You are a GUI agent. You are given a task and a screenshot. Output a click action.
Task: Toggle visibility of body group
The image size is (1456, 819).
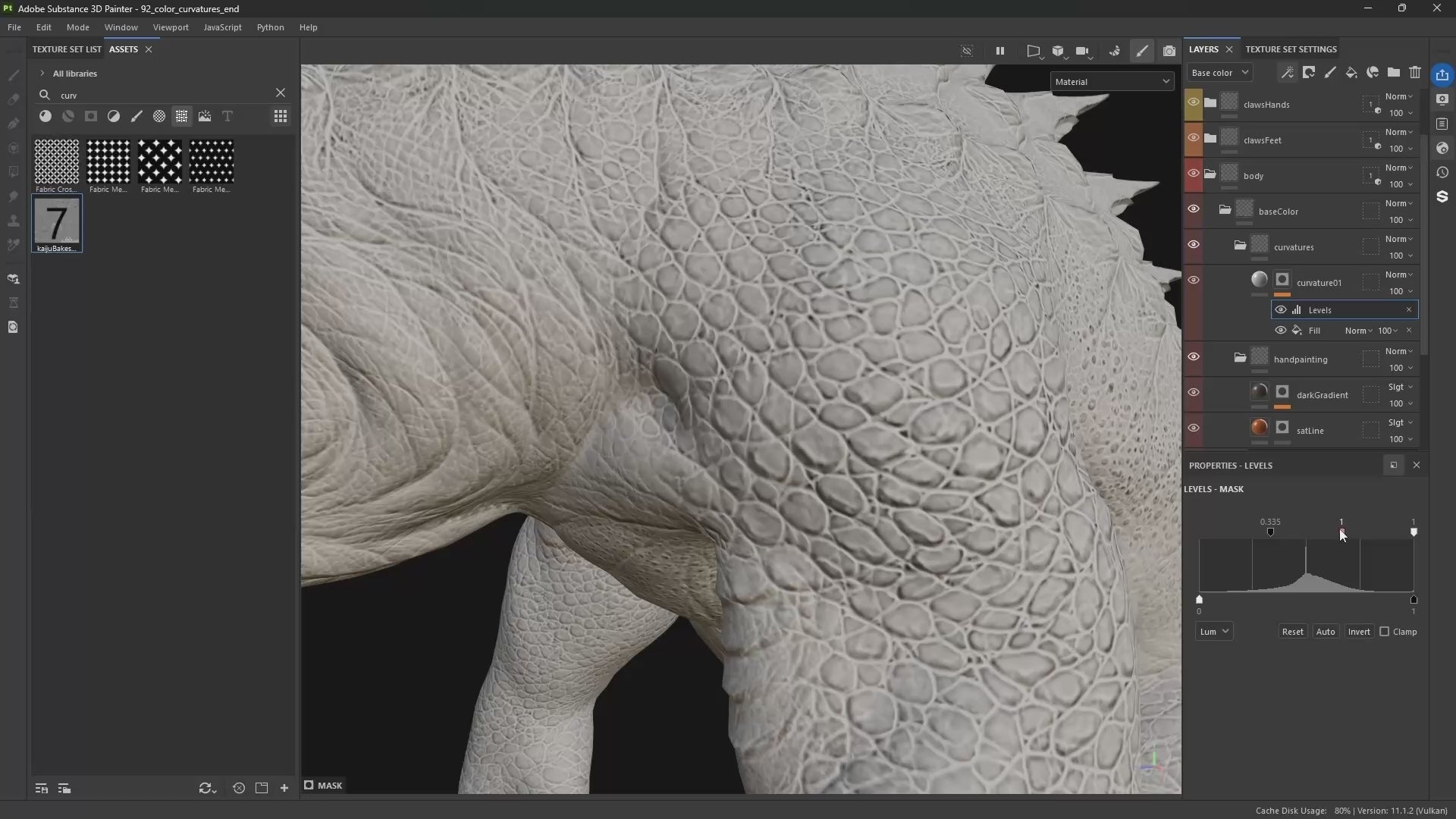[x=1194, y=173]
